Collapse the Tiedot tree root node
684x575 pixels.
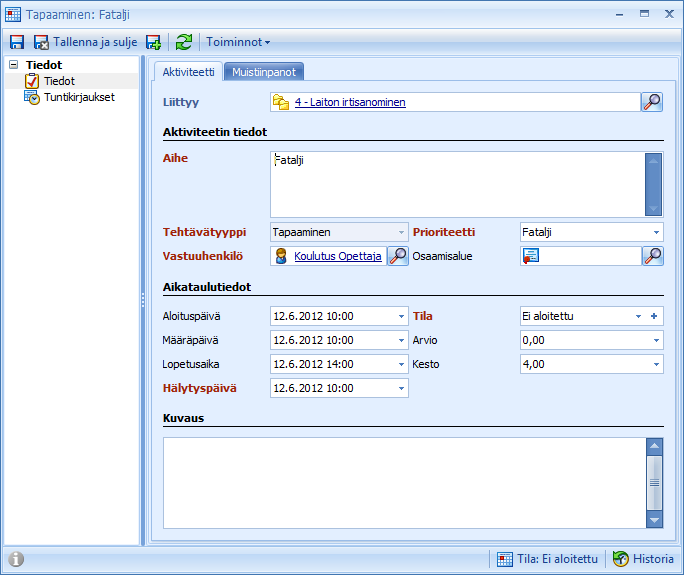[14, 65]
